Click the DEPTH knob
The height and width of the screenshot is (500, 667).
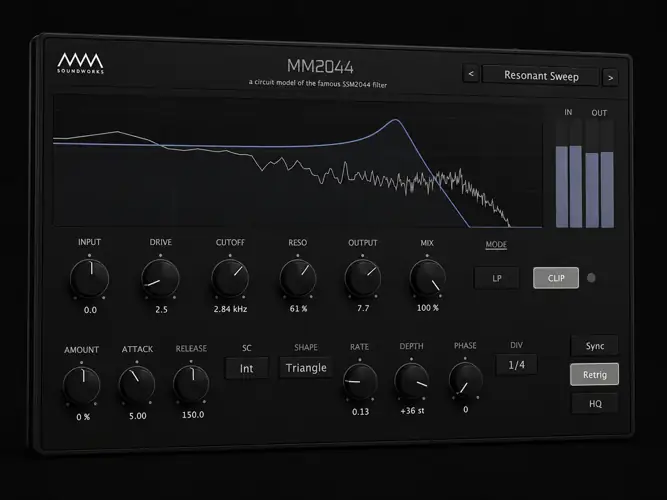pos(411,380)
